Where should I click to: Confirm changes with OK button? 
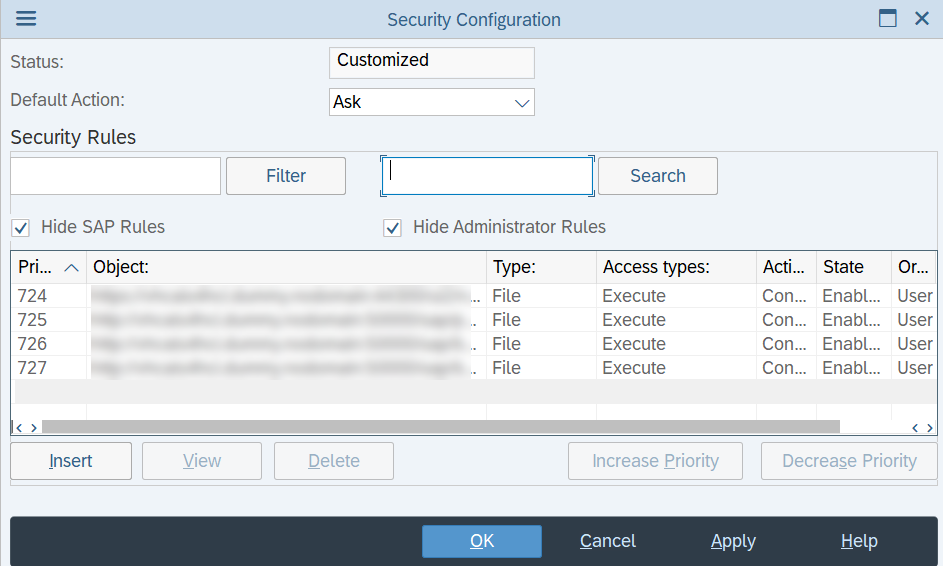(x=482, y=541)
